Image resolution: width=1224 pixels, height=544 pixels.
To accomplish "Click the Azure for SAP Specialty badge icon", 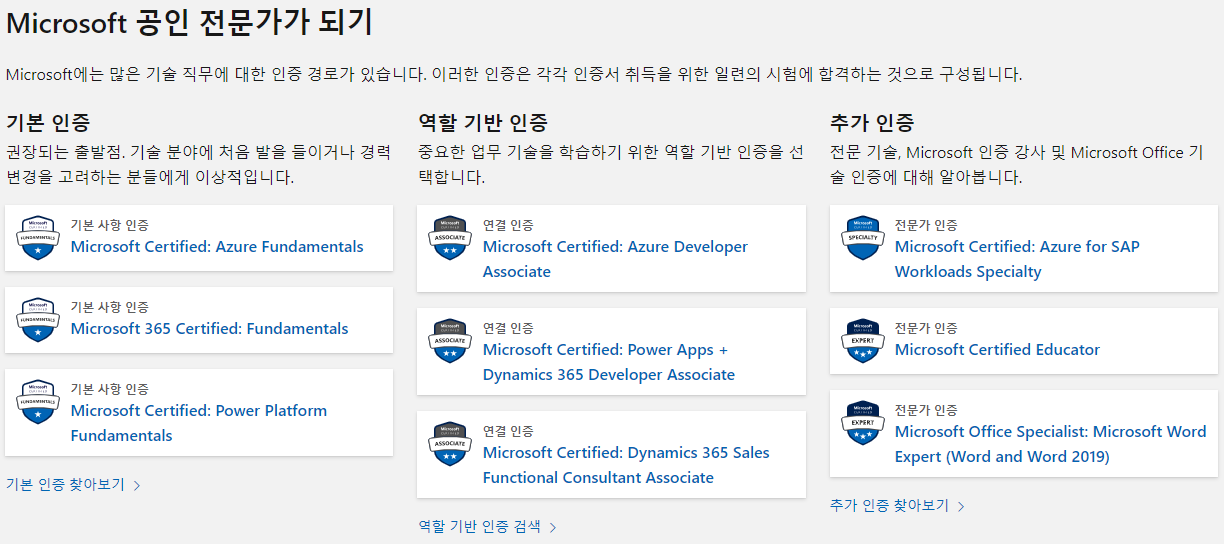I will (x=862, y=238).
